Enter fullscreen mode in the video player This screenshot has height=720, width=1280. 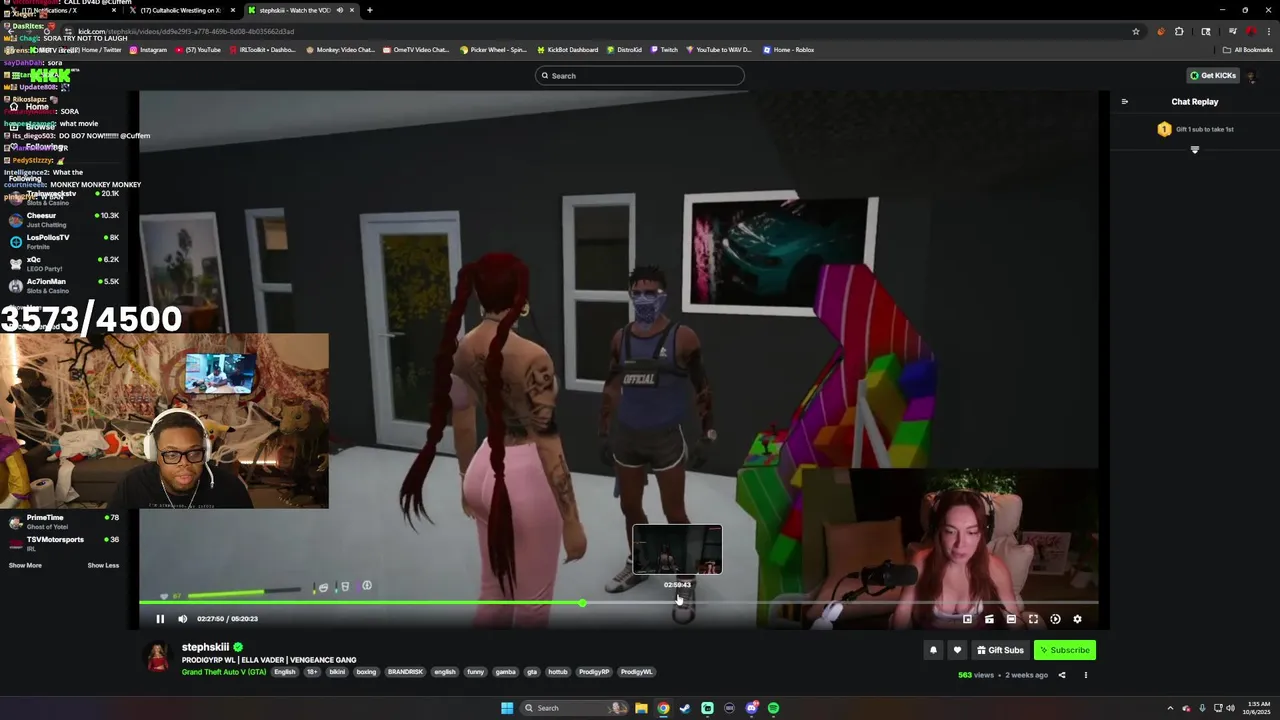(1033, 619)
